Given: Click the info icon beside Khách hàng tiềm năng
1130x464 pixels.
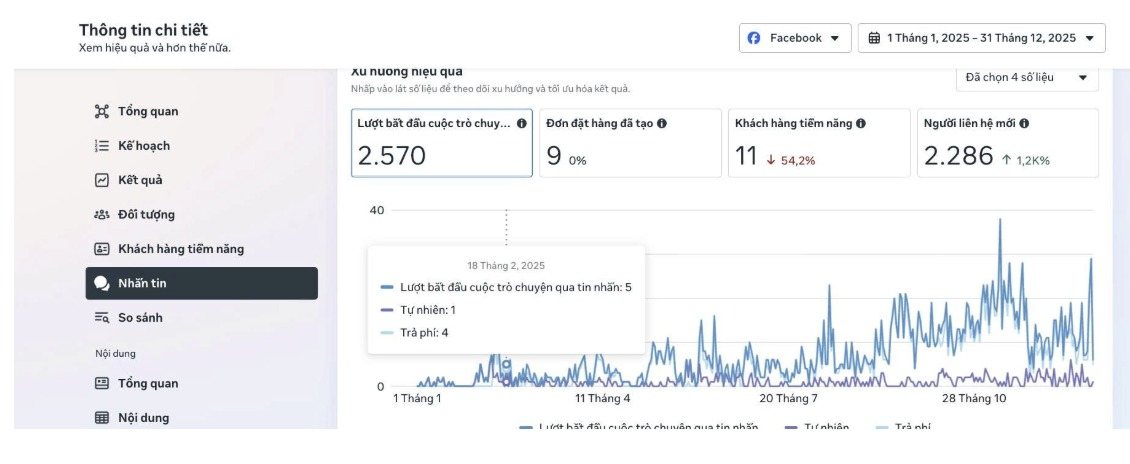Looking at the screenshot, I should point(860,123).
